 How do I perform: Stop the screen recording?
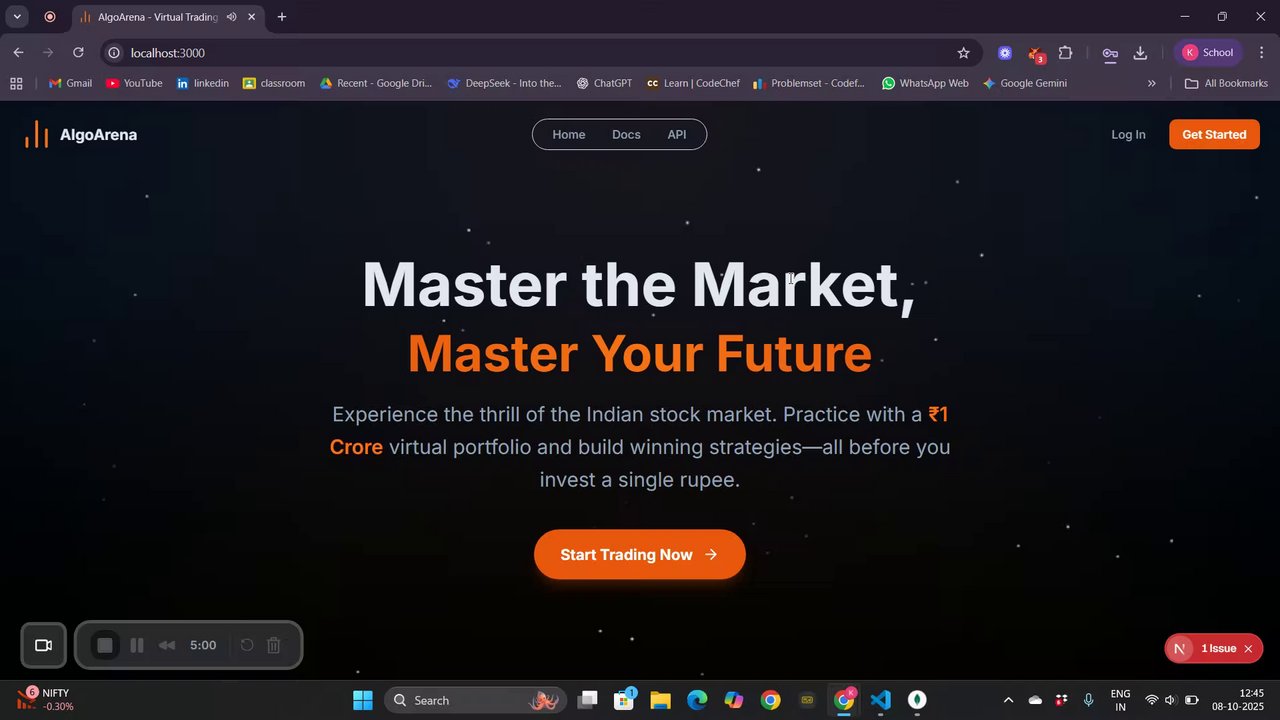(105, 645)
